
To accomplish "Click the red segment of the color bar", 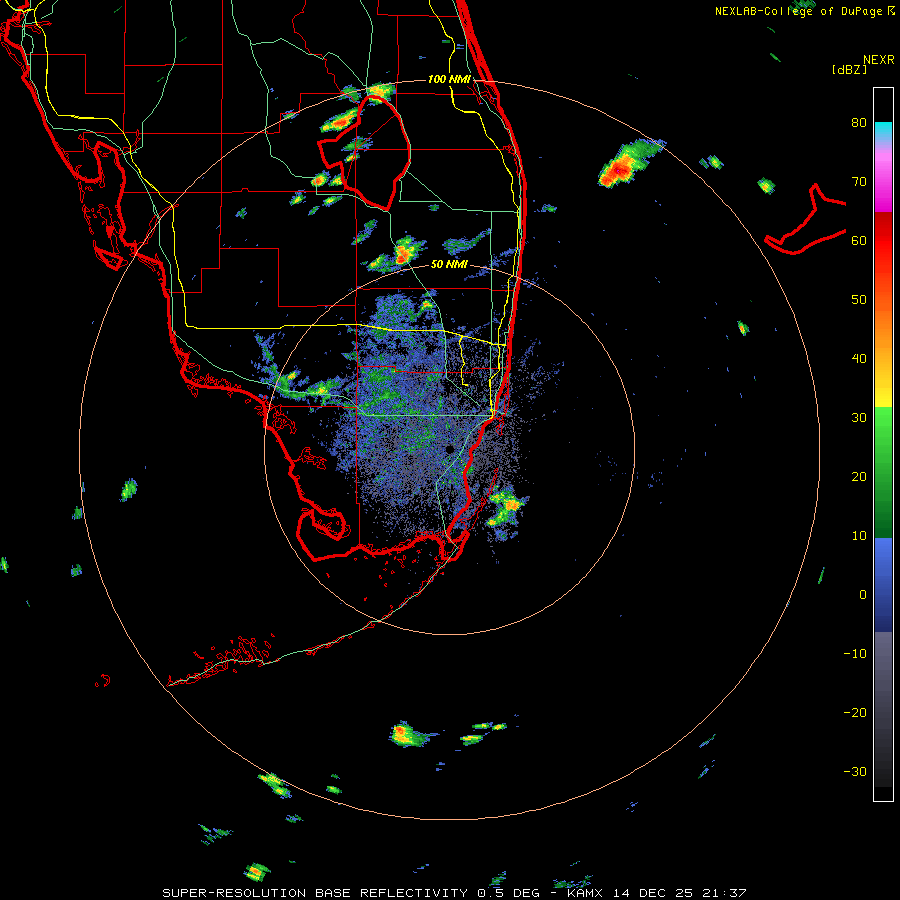I will [883, 241].
